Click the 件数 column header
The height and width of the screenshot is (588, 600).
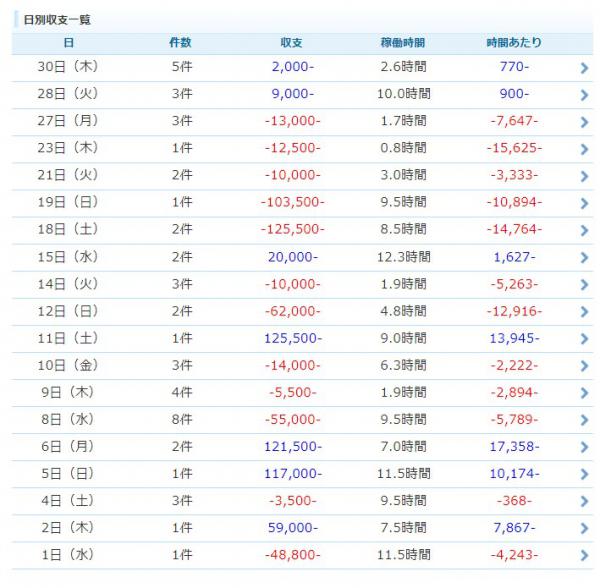[x=180, y=42]
